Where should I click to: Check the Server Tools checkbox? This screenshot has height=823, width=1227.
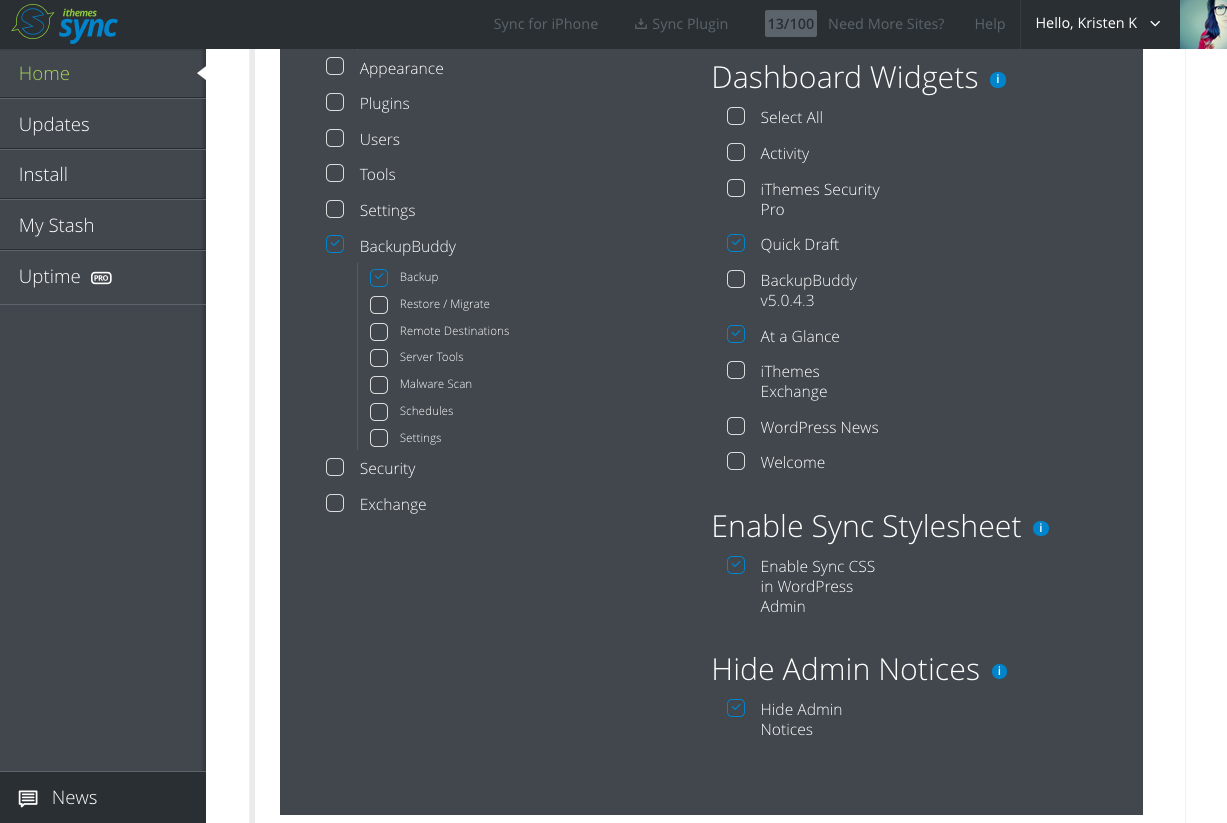(x=379, y=357)
